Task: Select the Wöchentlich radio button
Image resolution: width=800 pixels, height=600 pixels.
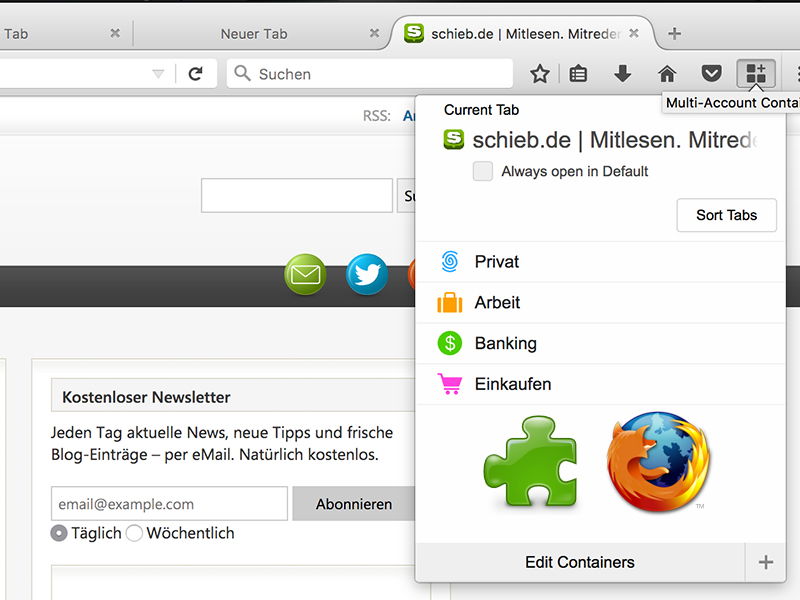Action: click(x=134, y=533)
